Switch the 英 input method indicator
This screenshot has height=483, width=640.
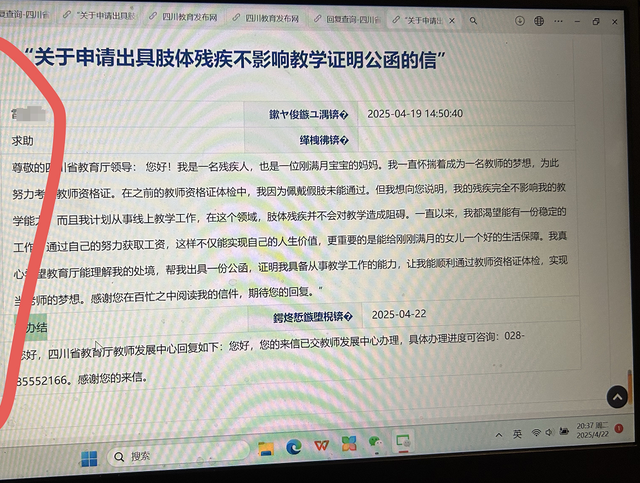(x=517, y=433)
